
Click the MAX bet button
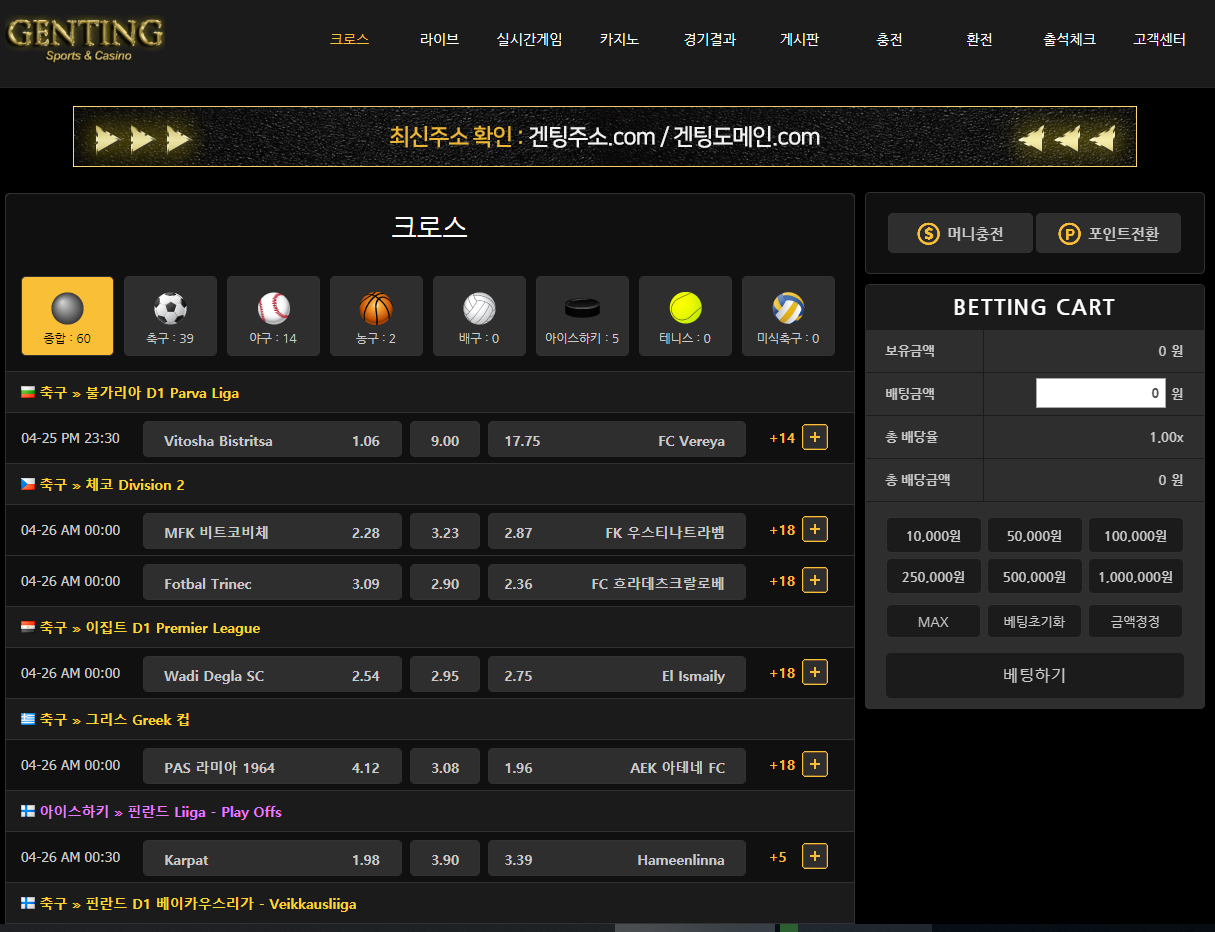pos(933,622)
